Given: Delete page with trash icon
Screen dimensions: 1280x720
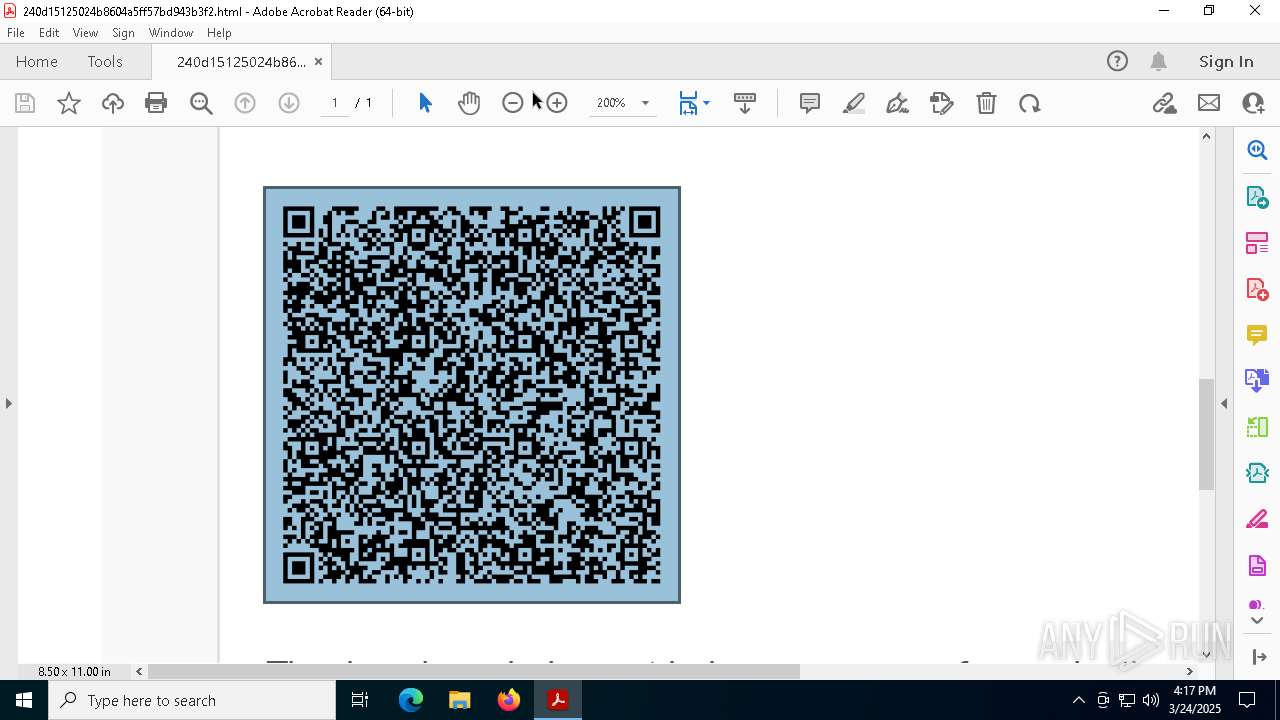Looking at the screenshot, I should (986, 103).
